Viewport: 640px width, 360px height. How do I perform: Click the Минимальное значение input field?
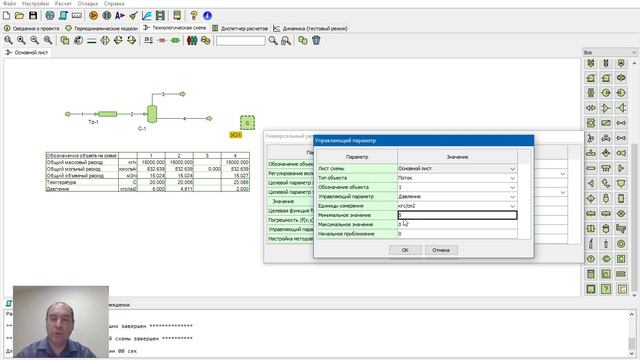point(457,215)
